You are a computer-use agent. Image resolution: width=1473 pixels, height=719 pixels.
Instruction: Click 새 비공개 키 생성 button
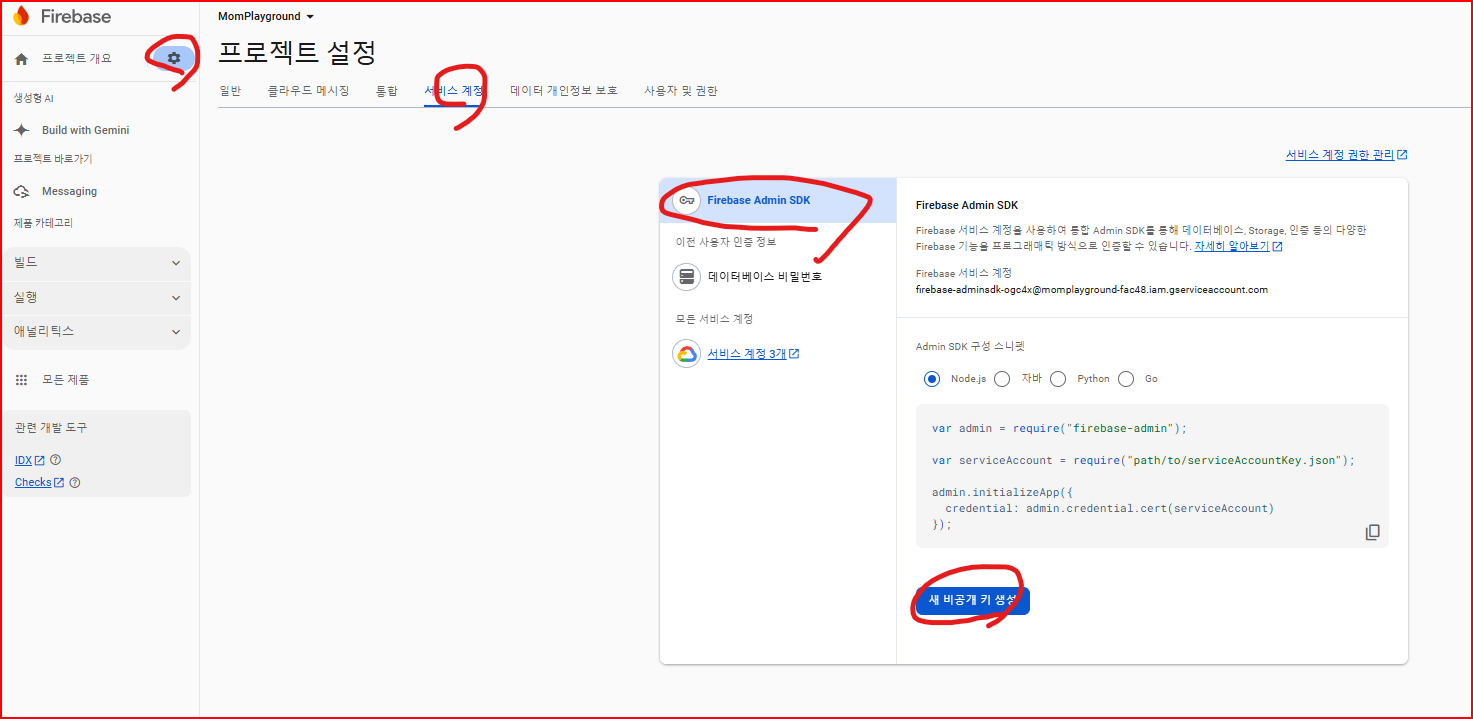pyautogui.click(x=972, y=600)
